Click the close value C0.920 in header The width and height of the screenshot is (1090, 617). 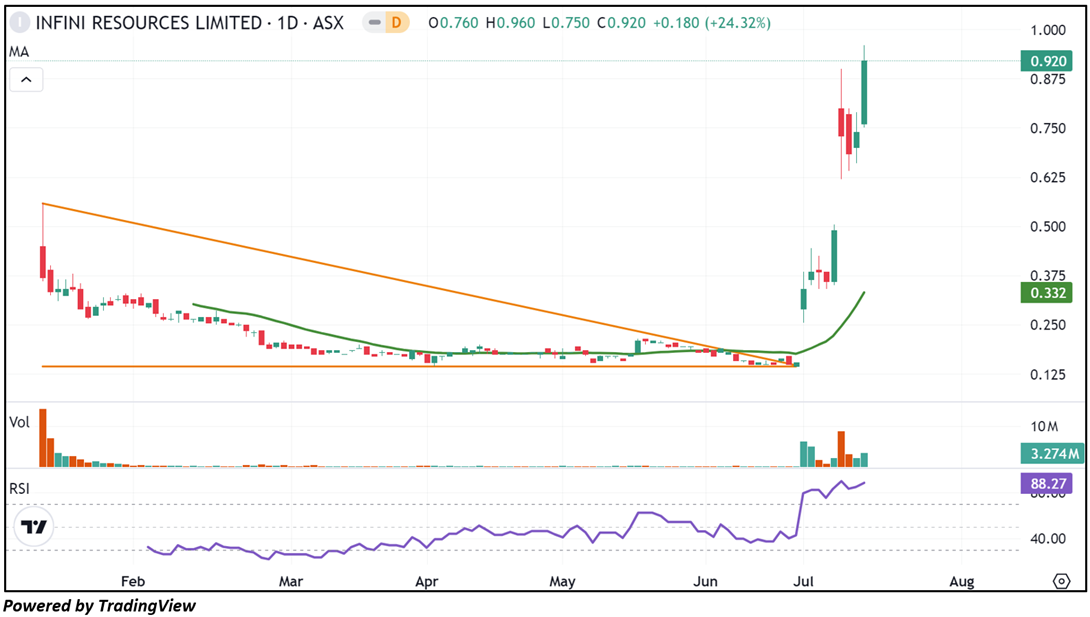click(x=621, y=23)
